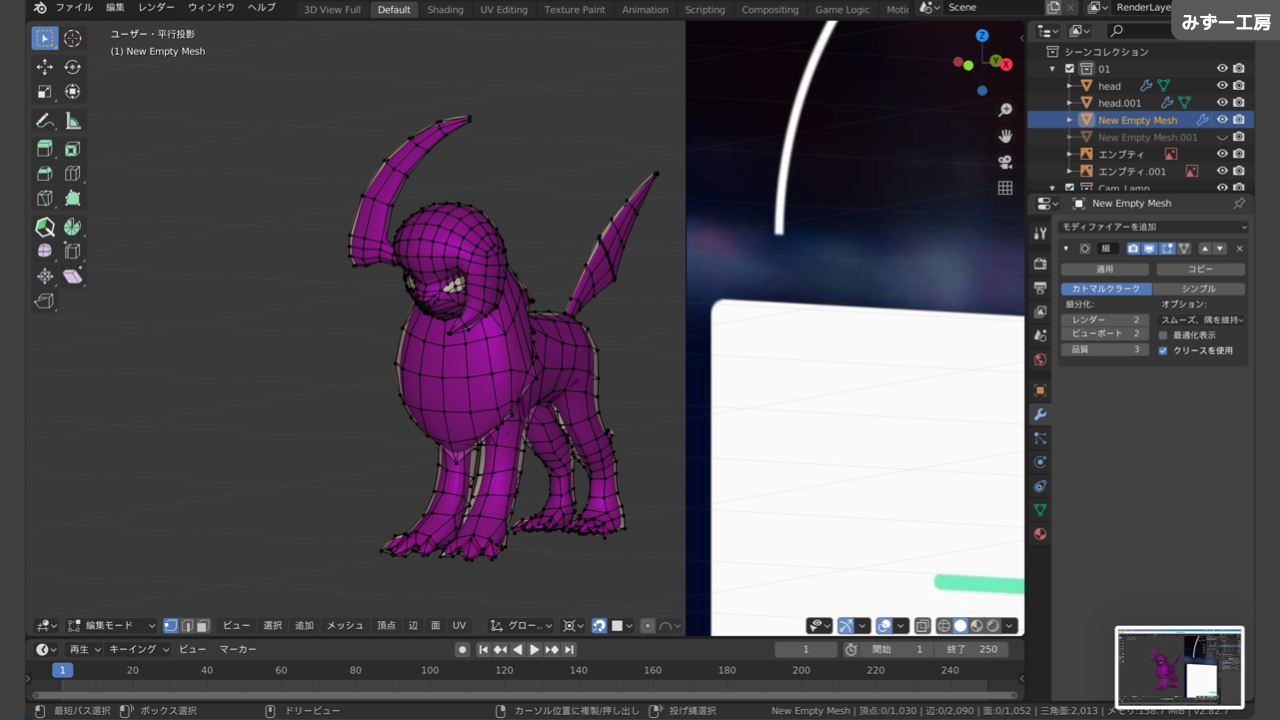Open the ファイル menu

pos(74,8)
